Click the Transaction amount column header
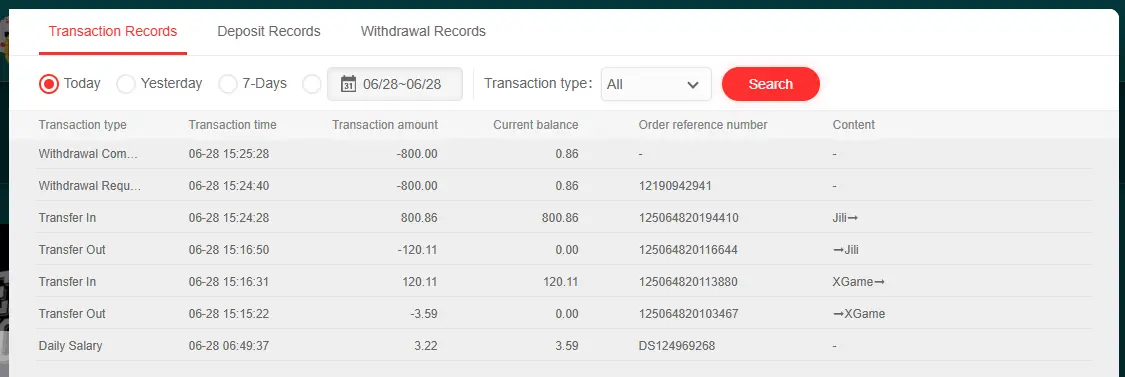1125x377 pixels. pos(385,125)
